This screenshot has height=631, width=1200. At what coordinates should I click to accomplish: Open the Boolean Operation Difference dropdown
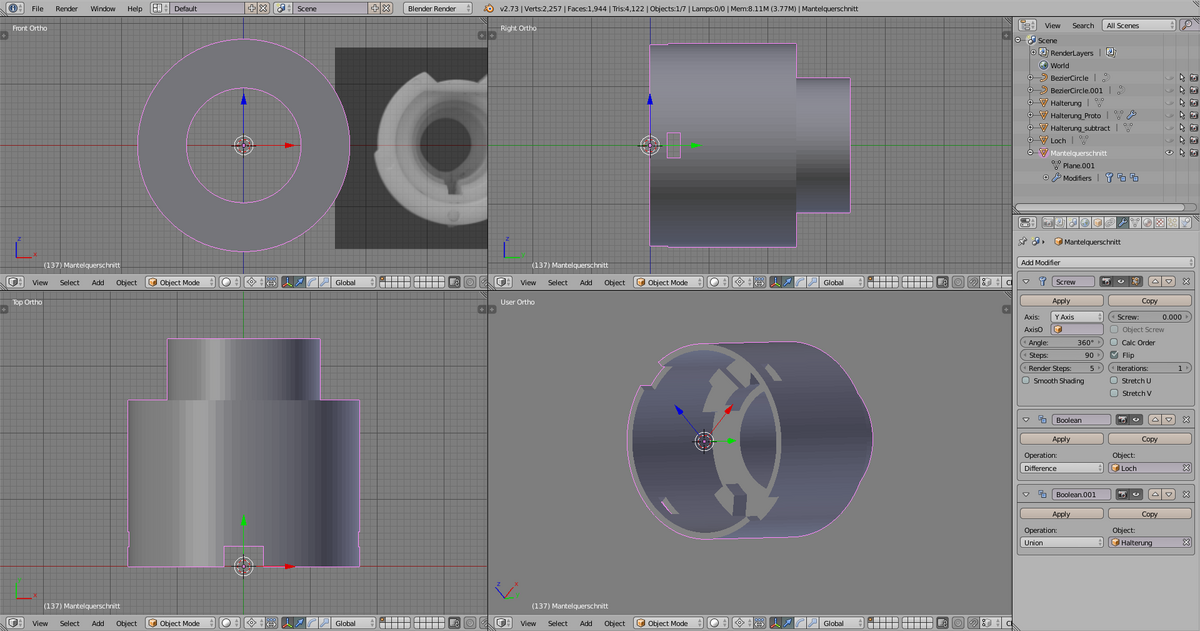coord(1061,468)
